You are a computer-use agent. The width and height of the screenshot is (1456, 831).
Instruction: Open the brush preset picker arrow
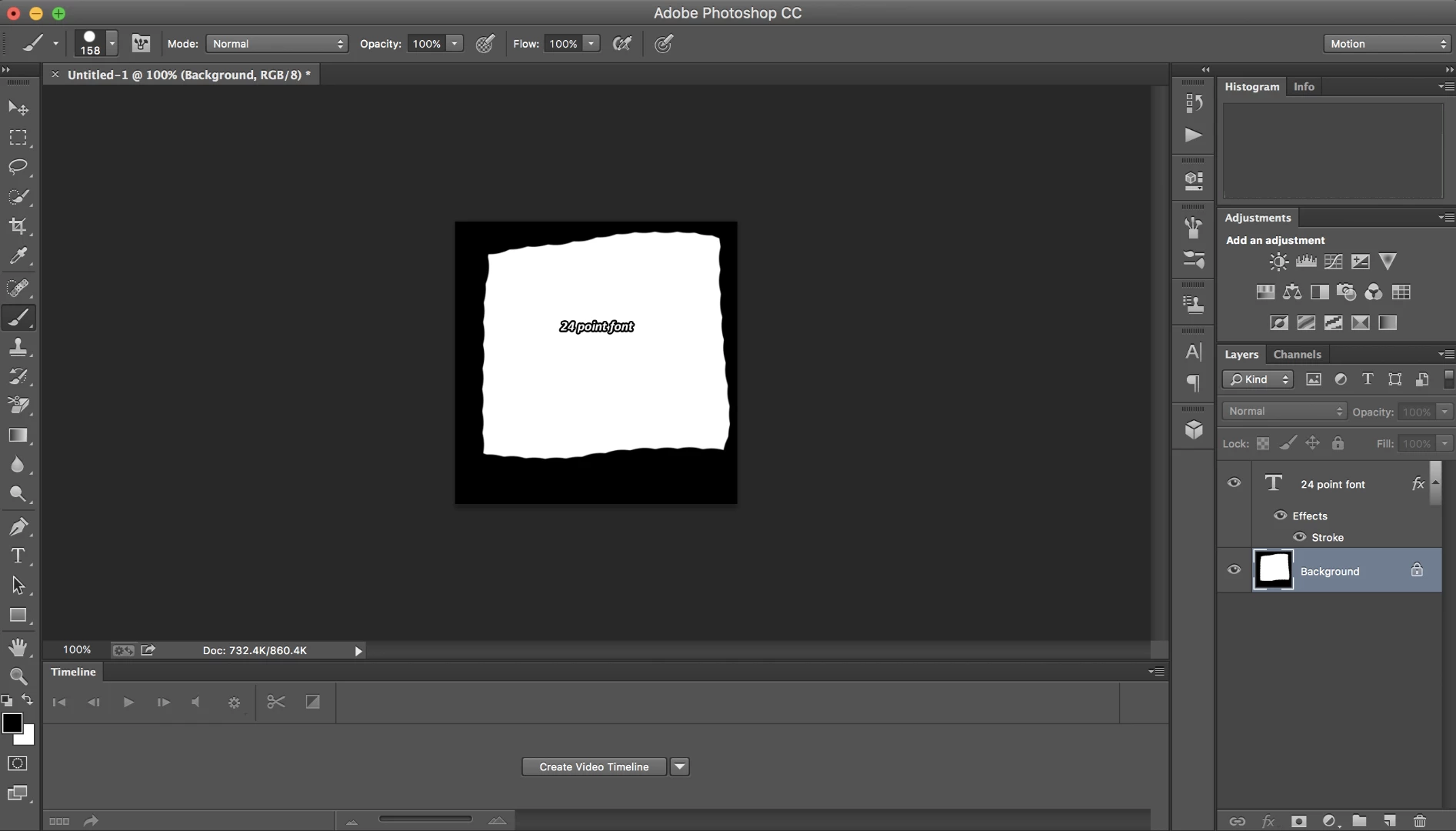pos(112,44)
